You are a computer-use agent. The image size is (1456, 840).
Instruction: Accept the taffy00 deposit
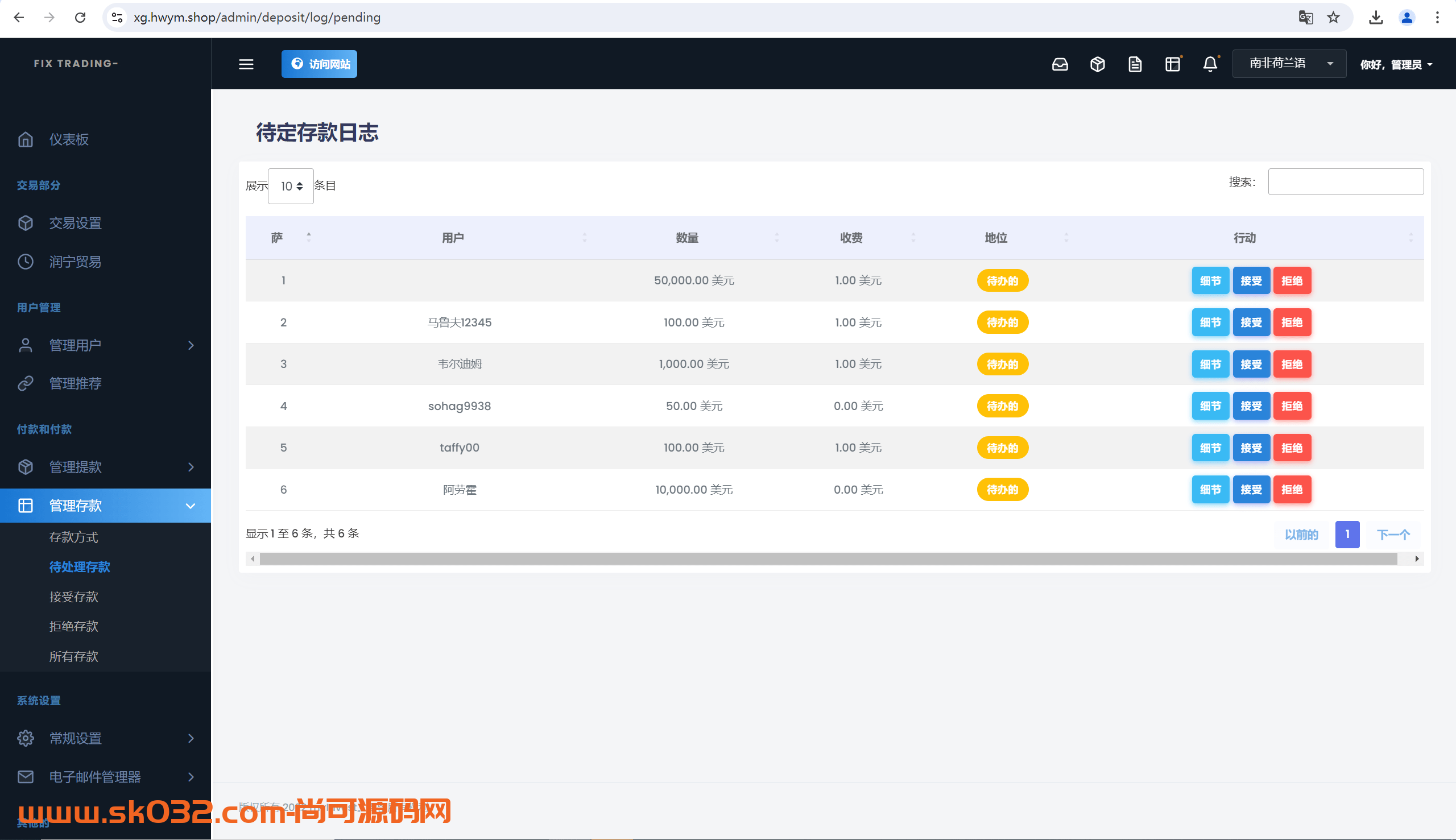tap(1251, 448)
